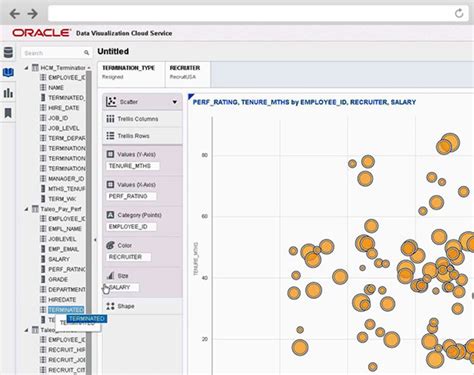Screen dimensions: 474x375
Task: Reload the page with refresh icon
Action: tap(459, 13)
